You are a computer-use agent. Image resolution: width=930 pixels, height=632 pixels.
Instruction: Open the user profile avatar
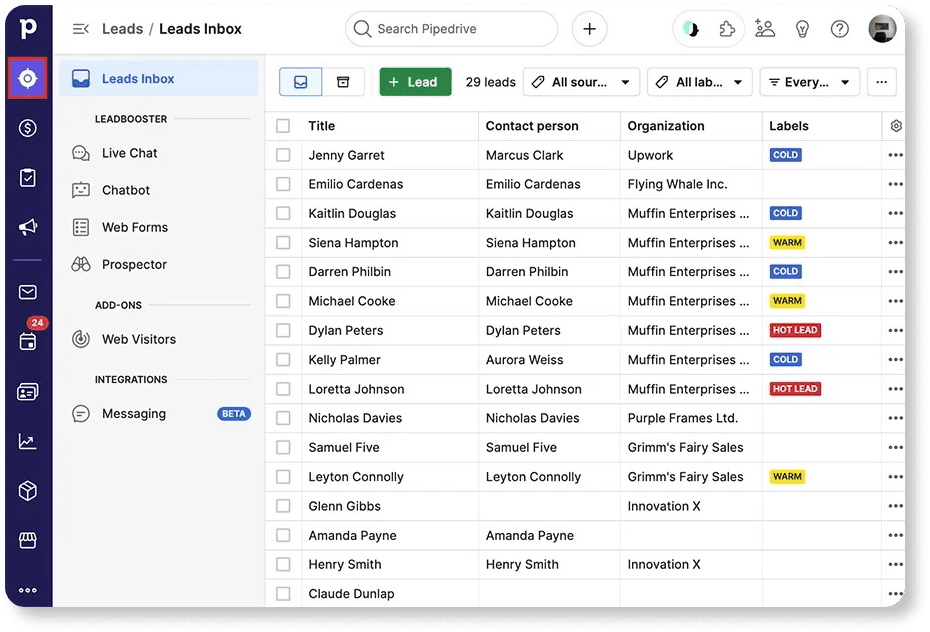pyautogui.click(x=882, y=28)
